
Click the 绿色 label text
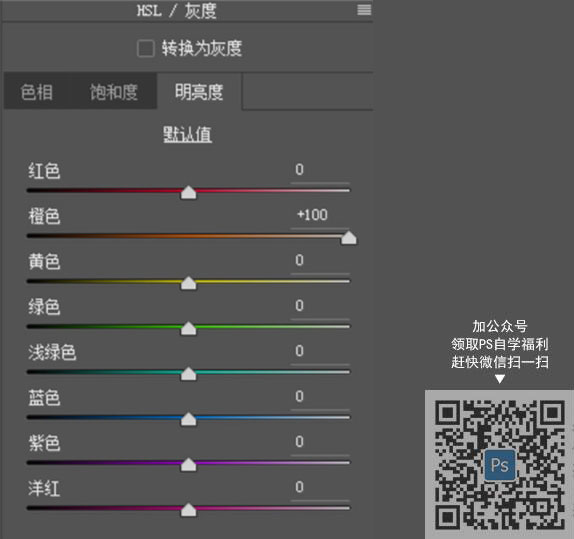click(44, 307)
